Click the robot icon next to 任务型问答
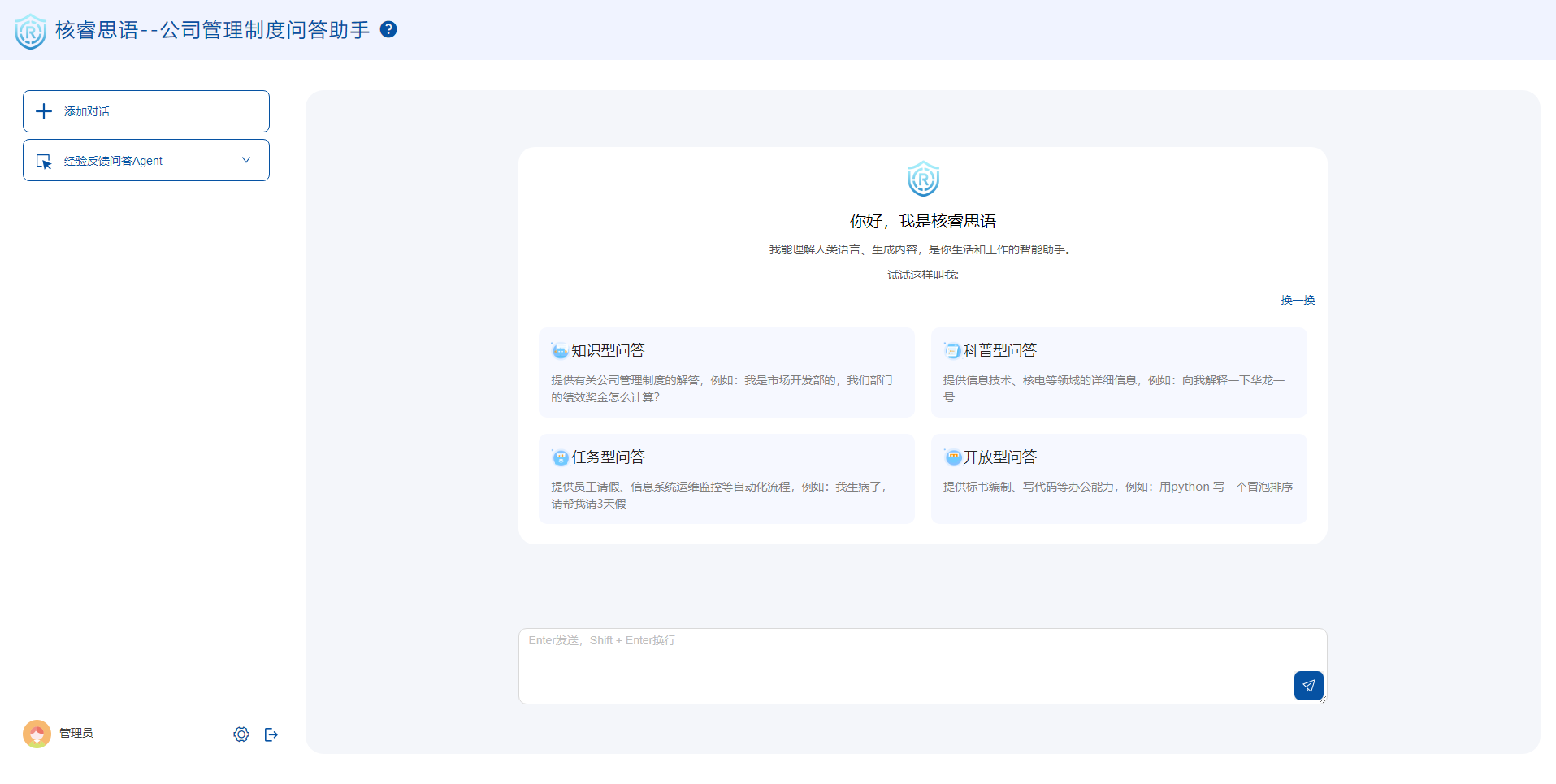Screen dimensions: 1556x784 tap(559, 457)
